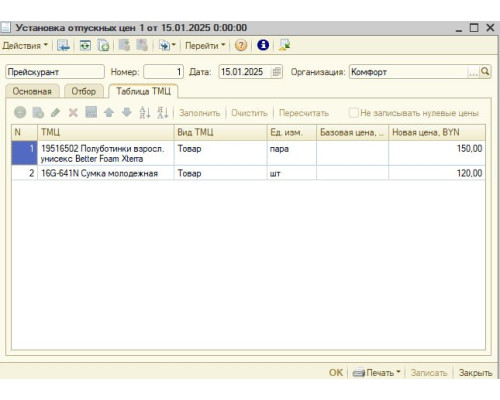
Task: Toggle 'Не записывать нулевые цены' checkbox
Action: 353,113
